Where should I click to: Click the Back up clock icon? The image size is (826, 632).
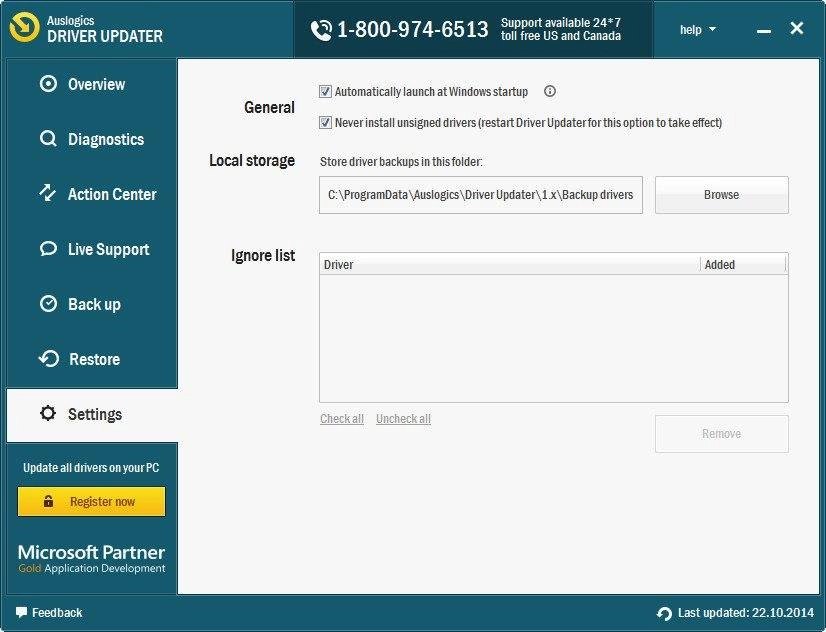(x=48, y=304)
